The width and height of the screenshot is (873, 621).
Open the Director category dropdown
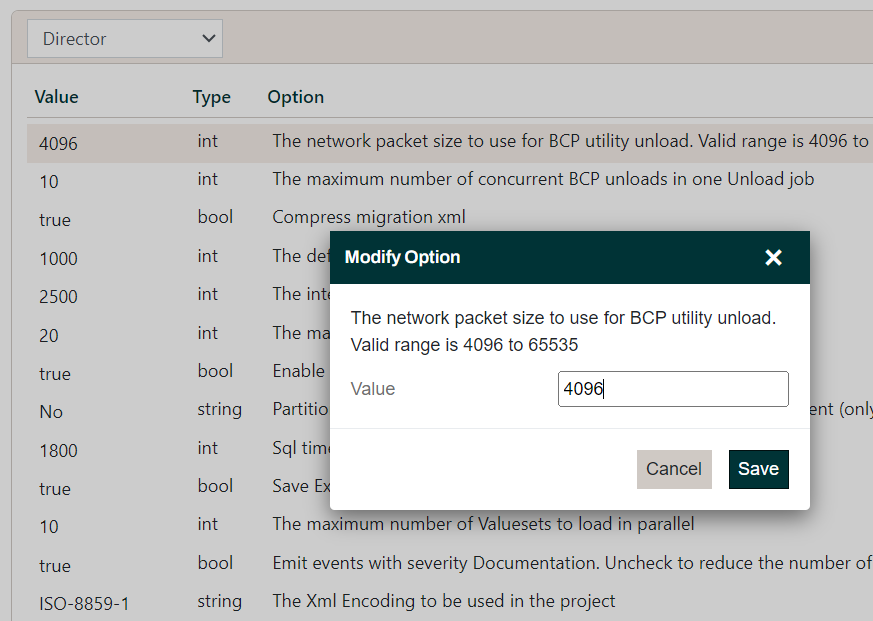124,38
